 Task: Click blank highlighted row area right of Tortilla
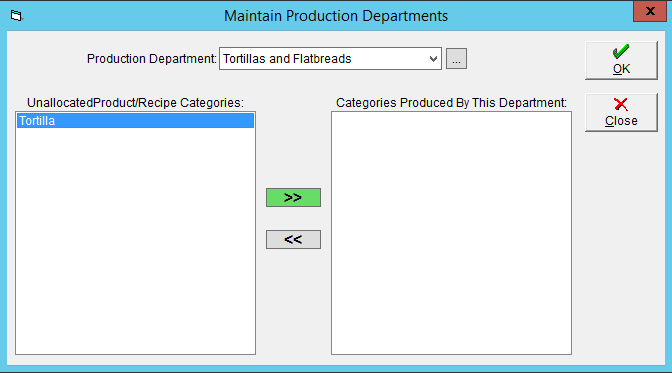pos(154,121)
